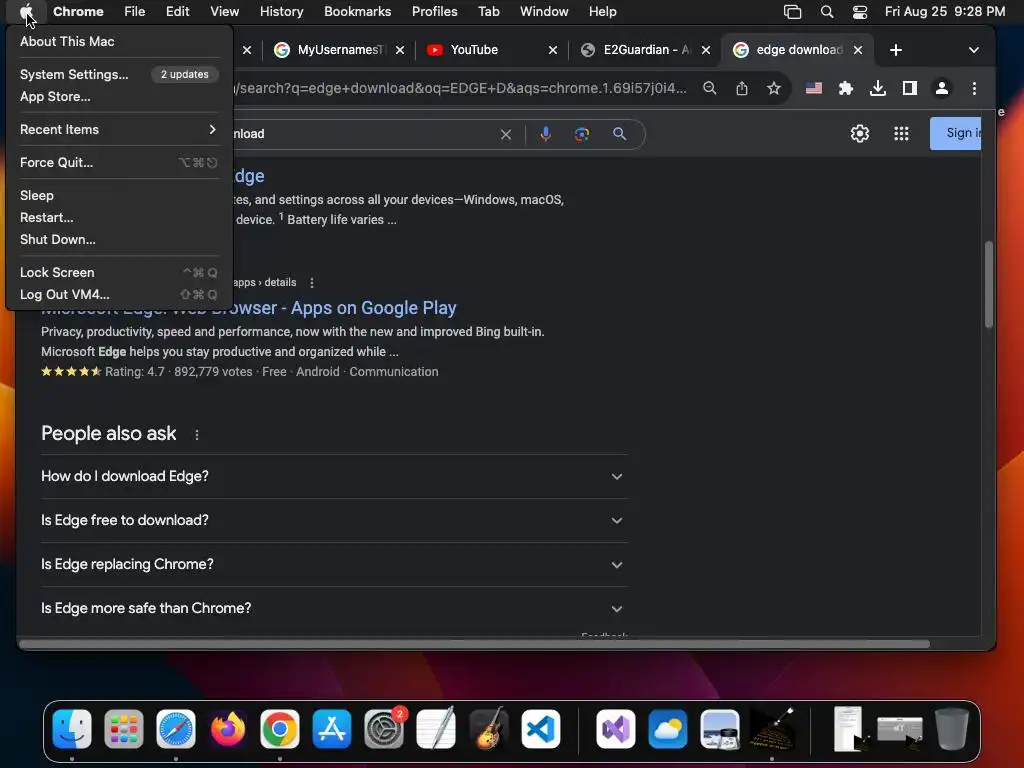Open Chrome three-dot menu
The image size is (1024, 768).
click(974, 88)
